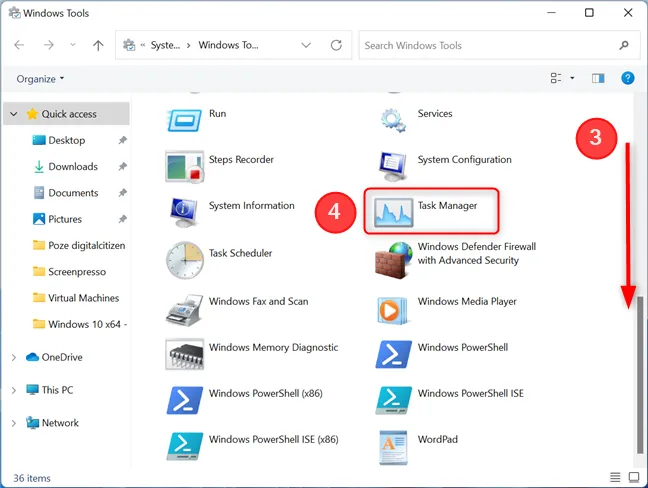Click the Refresh button in address bar
The image size is (648, 488).
tap(336, 45)
